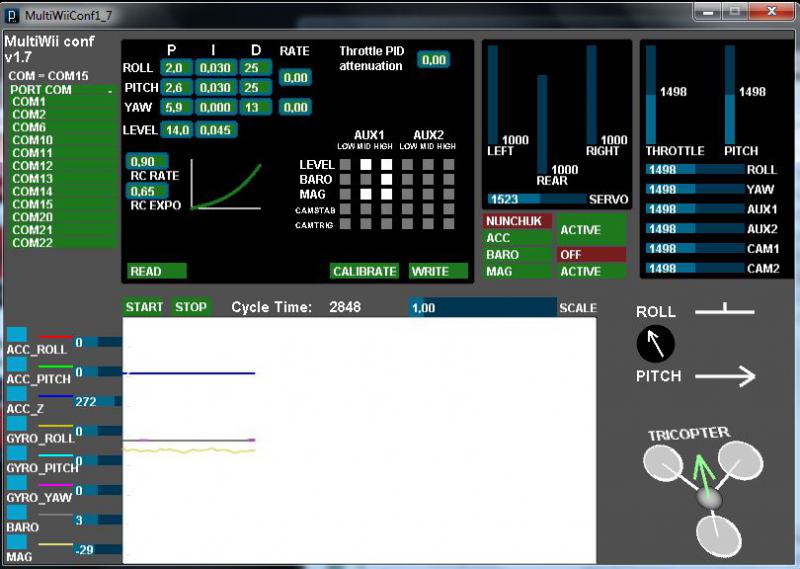Click the Cycle Time value 2848
800x569 pixels.
(345, 307)
